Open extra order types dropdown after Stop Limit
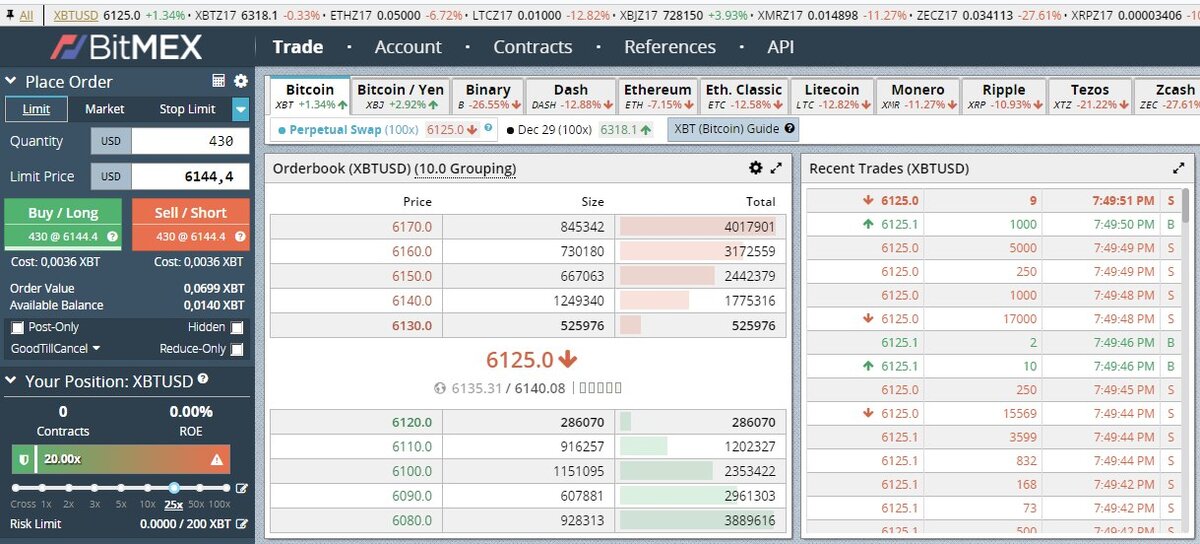The image size is (1200, 544). click(x=240, y=109)
